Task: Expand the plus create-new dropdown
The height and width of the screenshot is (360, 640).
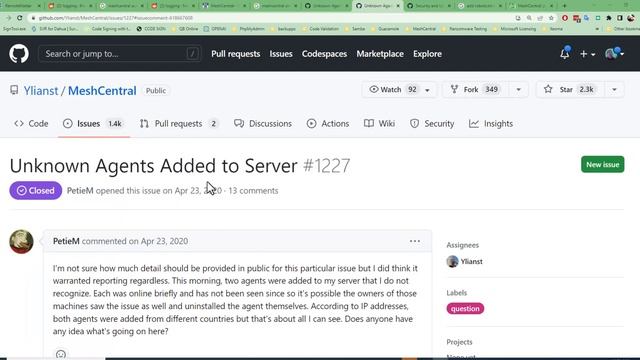Action: (587, 54)
